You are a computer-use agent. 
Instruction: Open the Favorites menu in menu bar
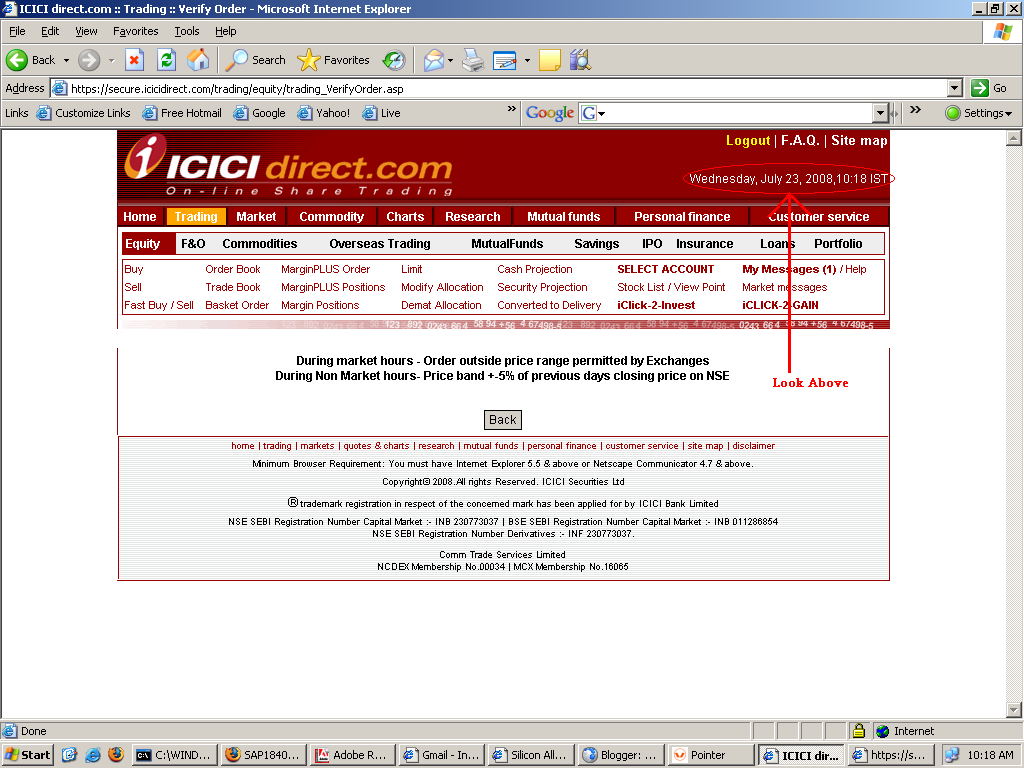point(135,31)
